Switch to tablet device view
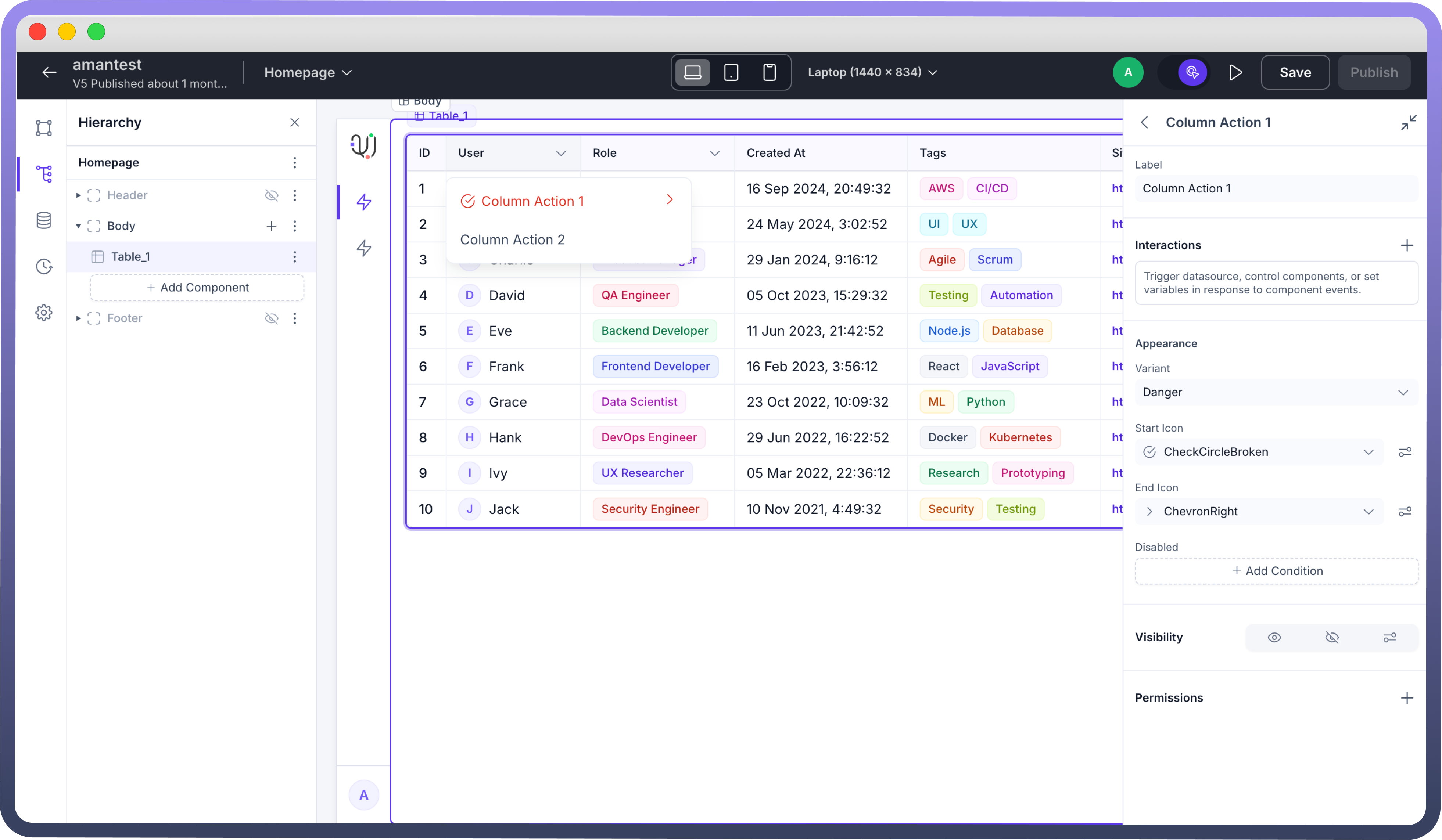 [x=731, y=73]
